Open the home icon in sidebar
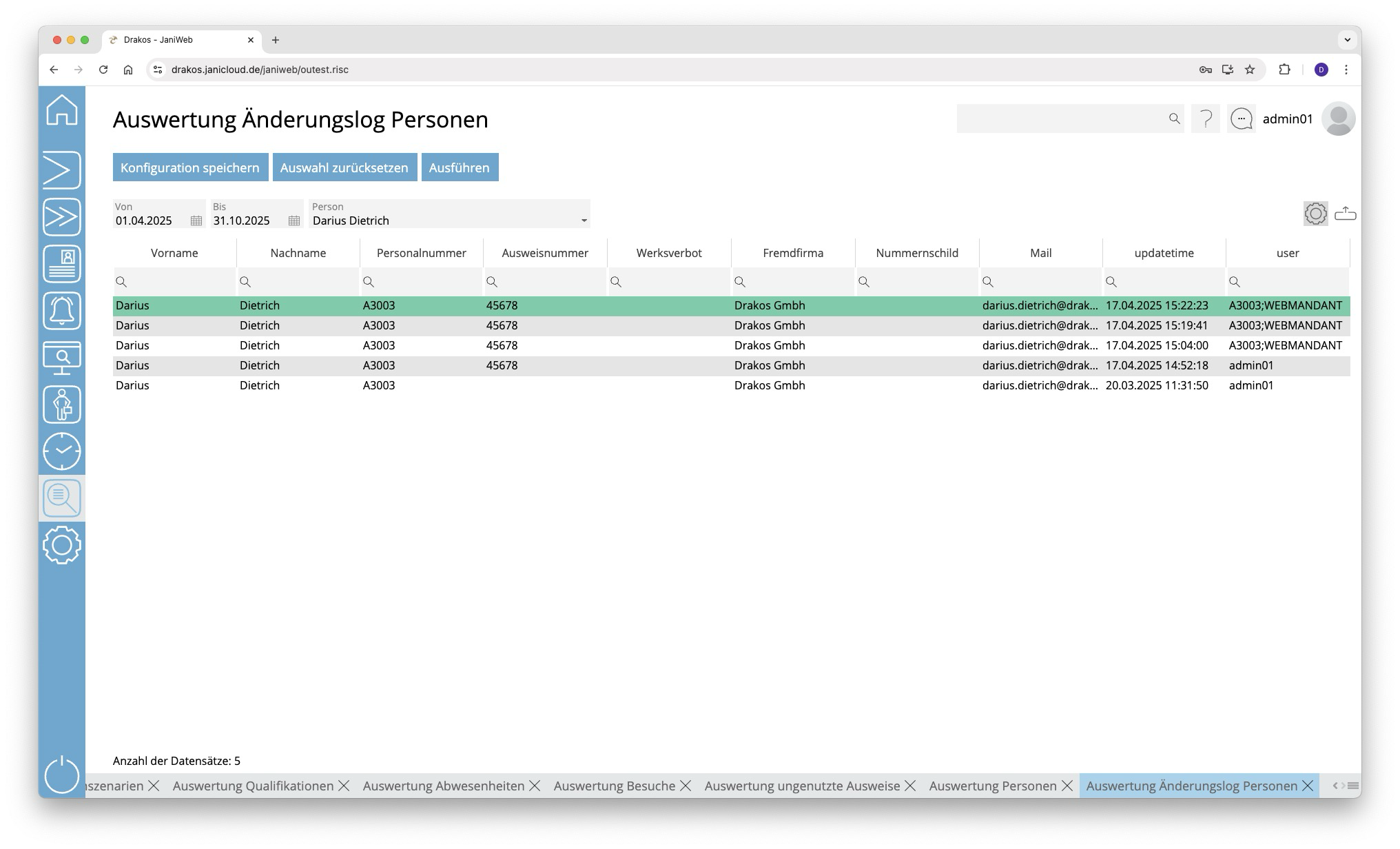Screen dimensions: 1400x849 62,110
